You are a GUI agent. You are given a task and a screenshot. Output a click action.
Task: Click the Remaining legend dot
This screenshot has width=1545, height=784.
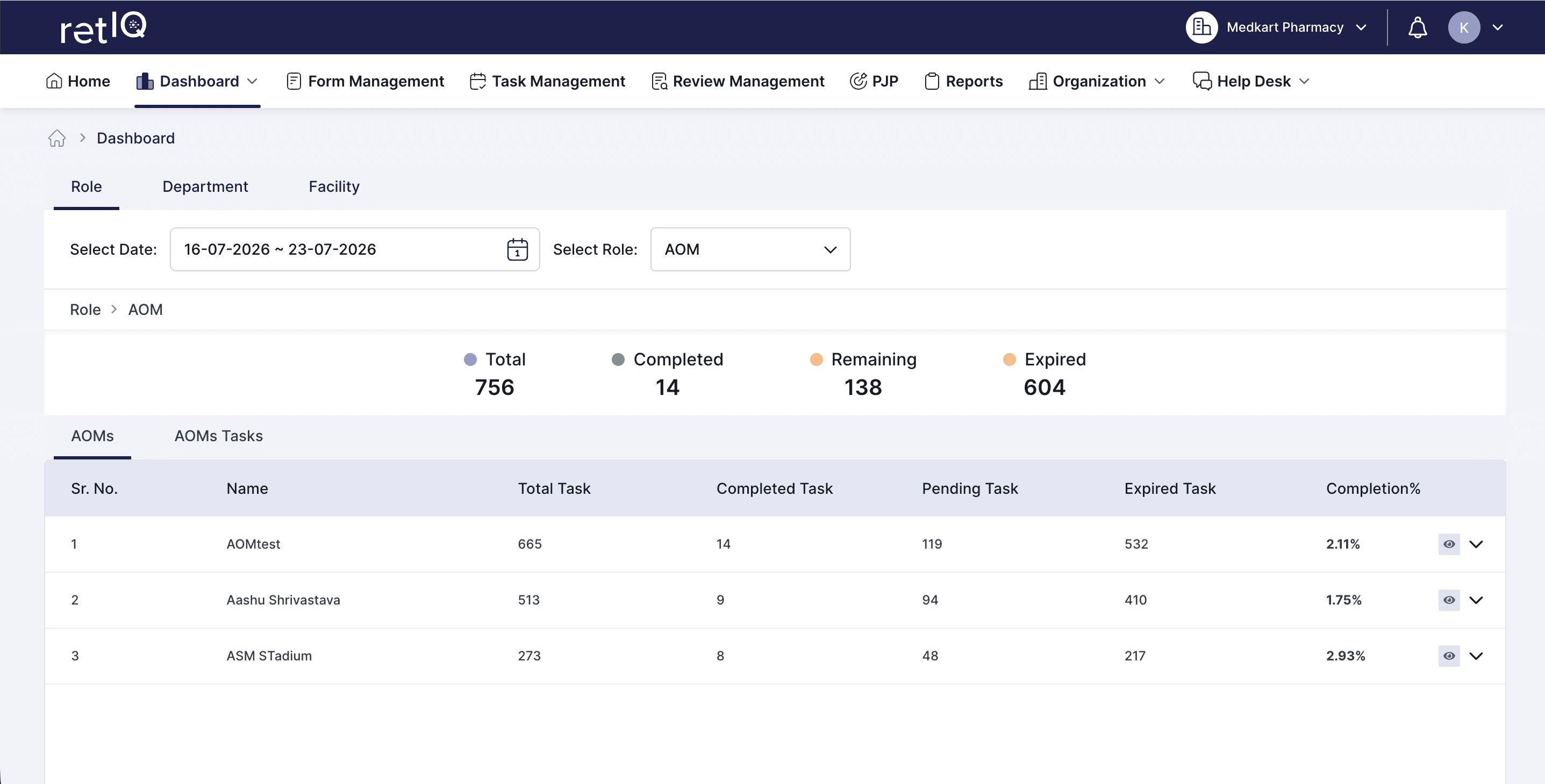click(816, 359)
